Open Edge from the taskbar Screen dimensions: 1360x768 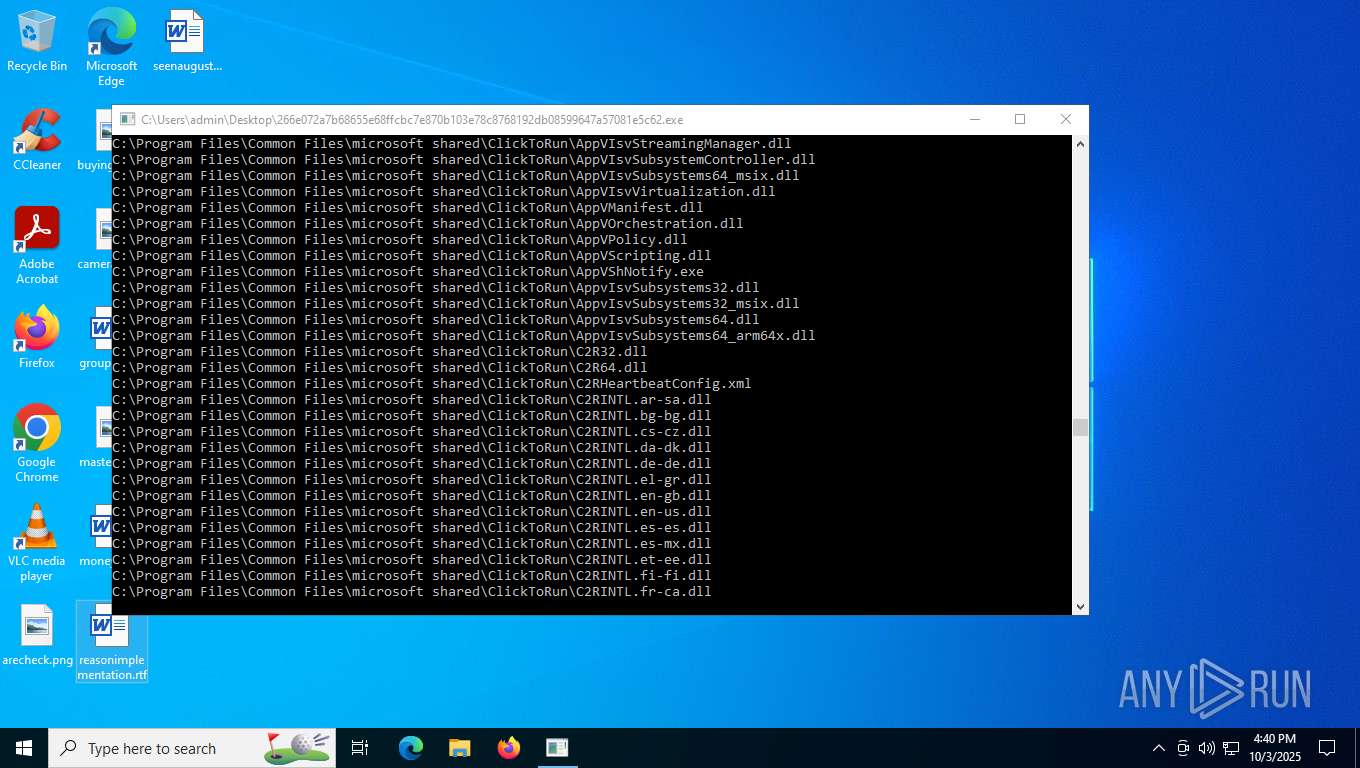click(x=411, y=748)
